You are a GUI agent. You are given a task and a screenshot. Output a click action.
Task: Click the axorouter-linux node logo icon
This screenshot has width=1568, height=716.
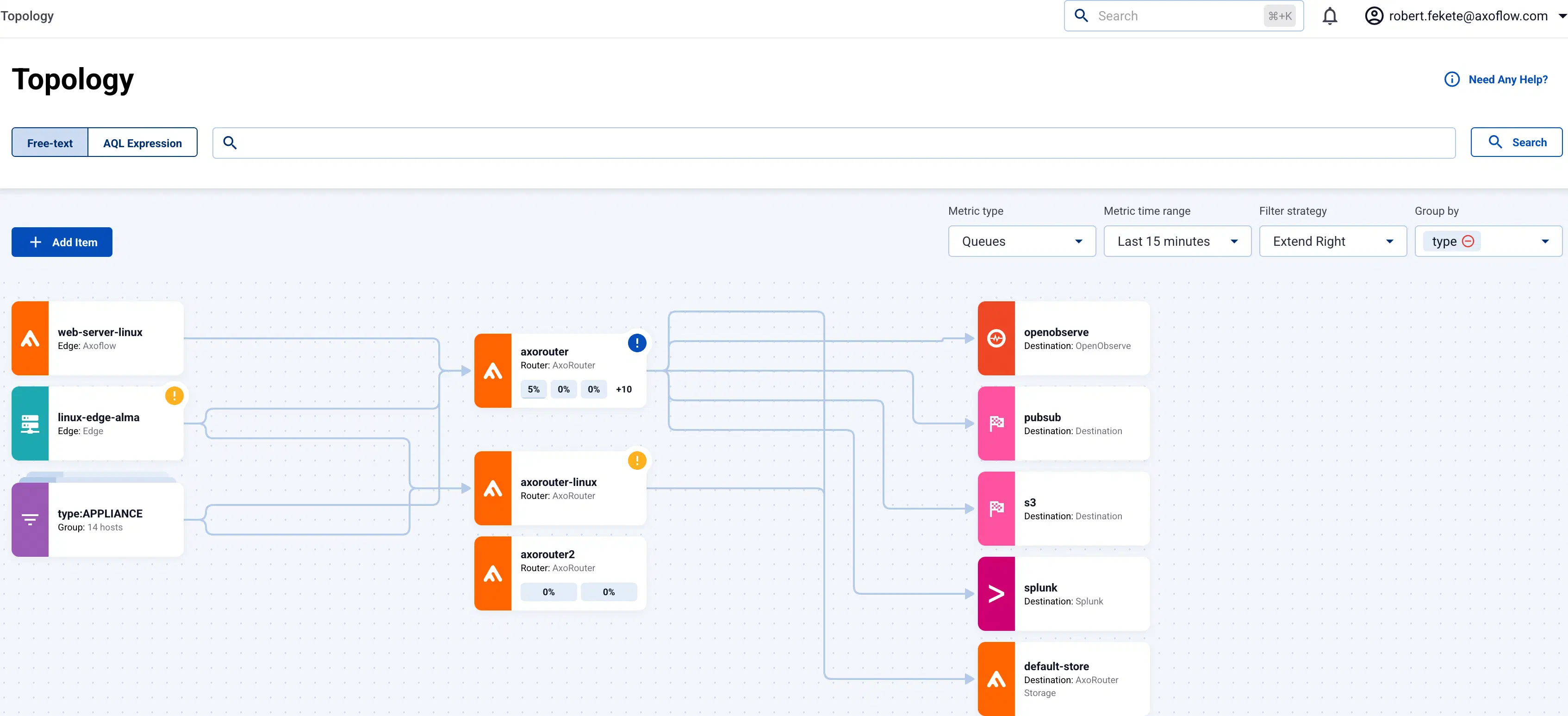pos(492,488)
